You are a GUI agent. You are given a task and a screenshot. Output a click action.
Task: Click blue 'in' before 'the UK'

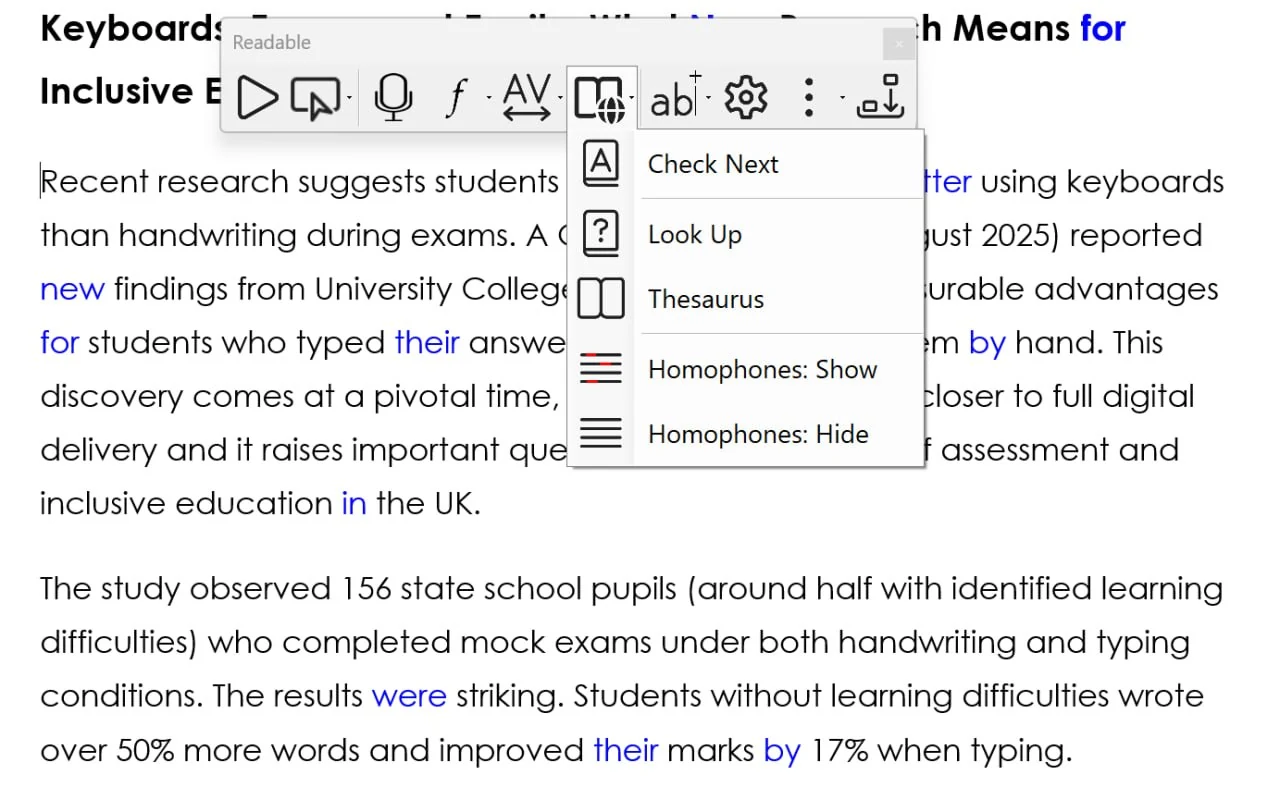(x=354, y=503)
